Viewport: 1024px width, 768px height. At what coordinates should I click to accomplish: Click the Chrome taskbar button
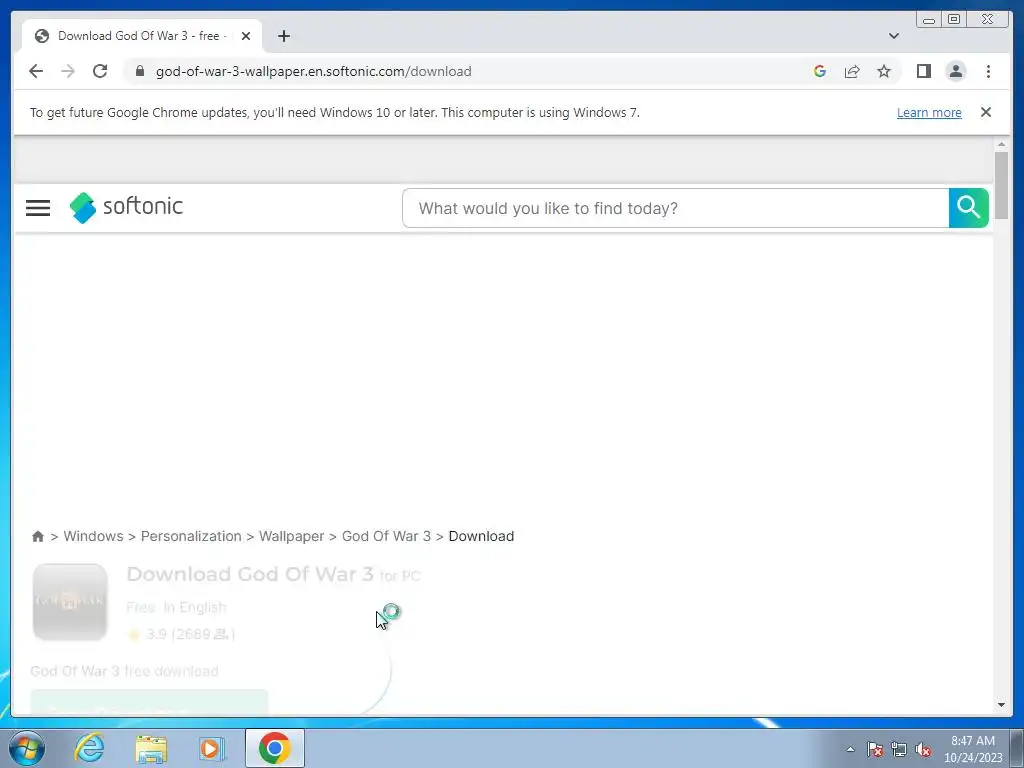[275, 748]
